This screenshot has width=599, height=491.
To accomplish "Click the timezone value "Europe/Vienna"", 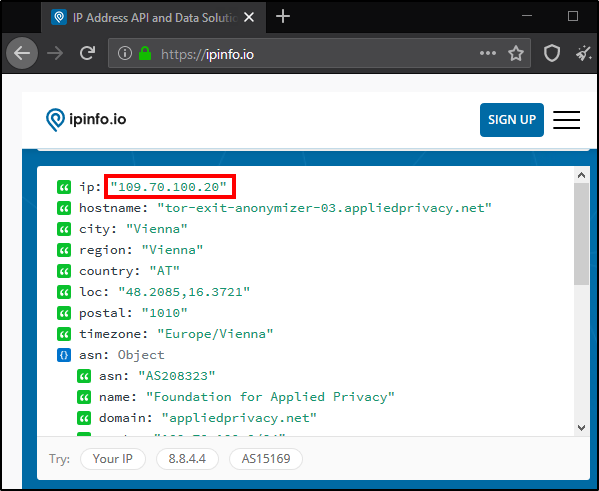I will [x=215, y=334].
